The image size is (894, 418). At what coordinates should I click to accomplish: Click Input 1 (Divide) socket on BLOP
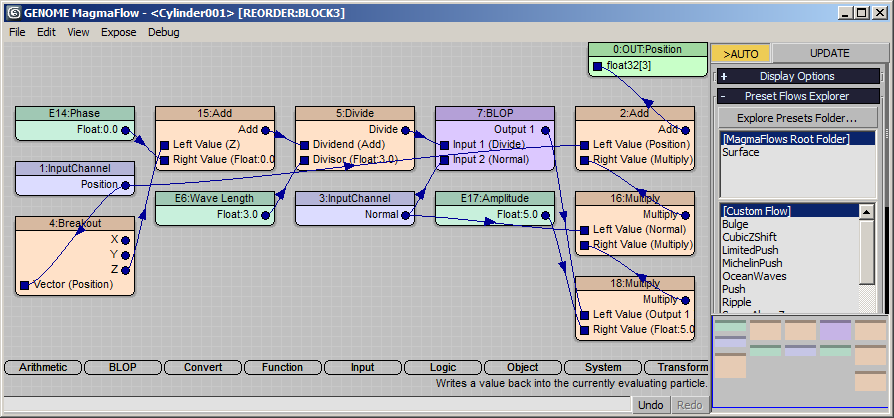coord(444,145)
